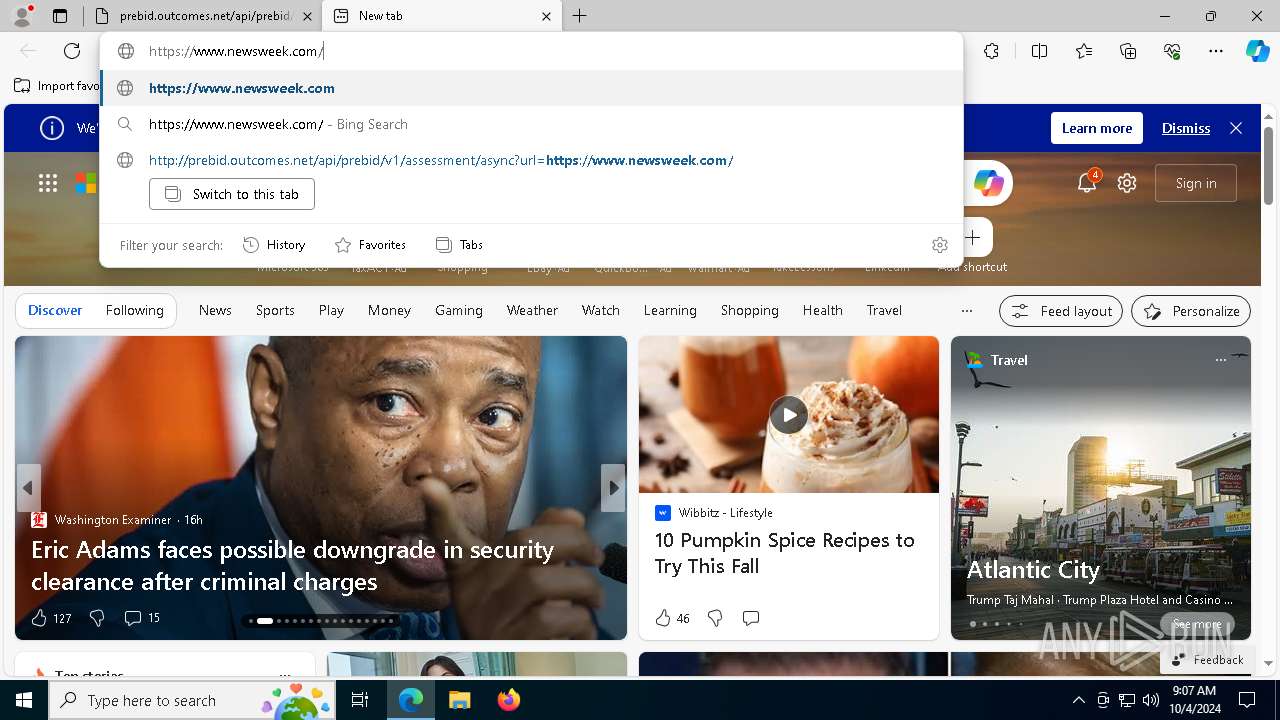Open the Weather feed category
This screenshot has height=720, width=1280.
pyautogui.click(x=532, y=311)
